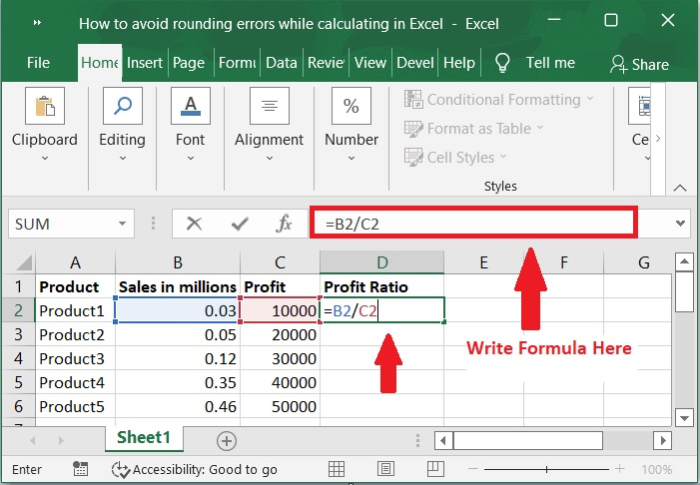The image size is (700, 485).
Task: Click the Share person icon
Action: 619,64
